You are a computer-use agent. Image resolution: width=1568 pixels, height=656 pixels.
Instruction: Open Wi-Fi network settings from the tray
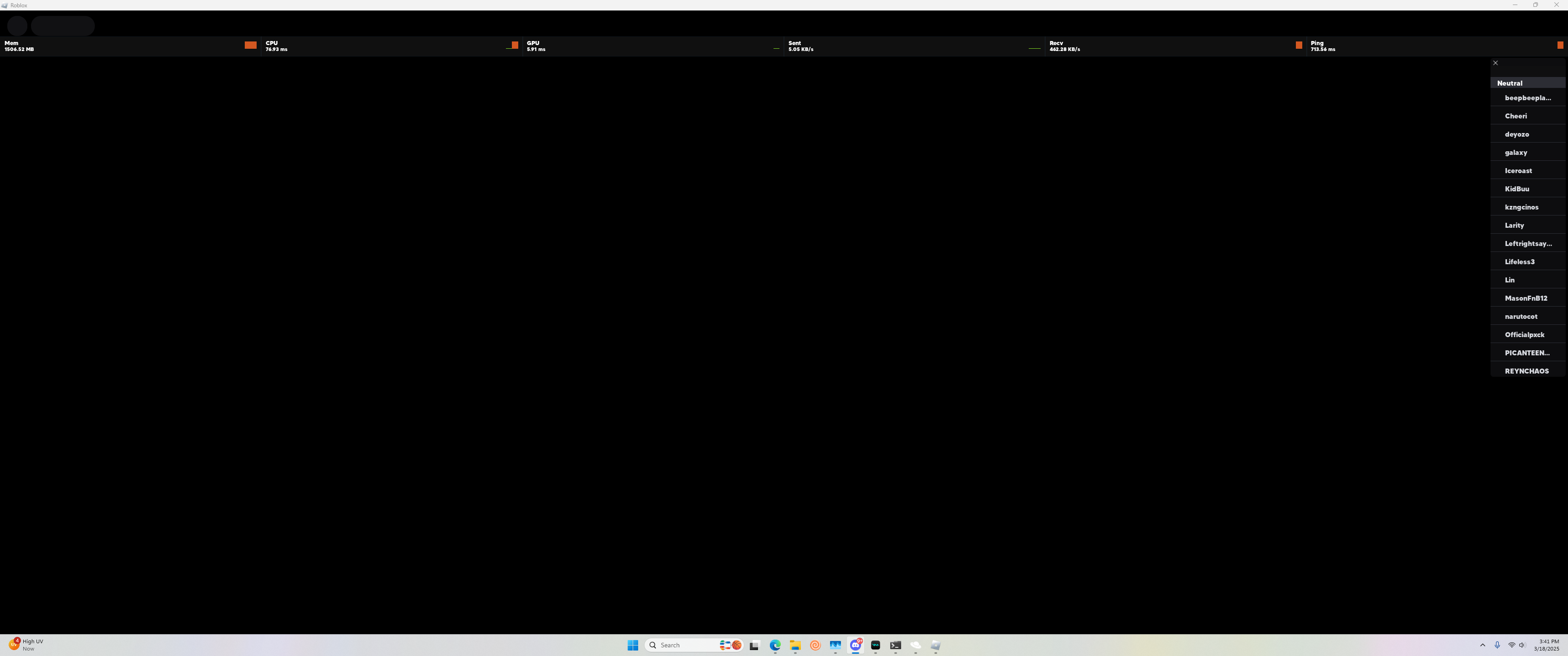pos(1512,645)
